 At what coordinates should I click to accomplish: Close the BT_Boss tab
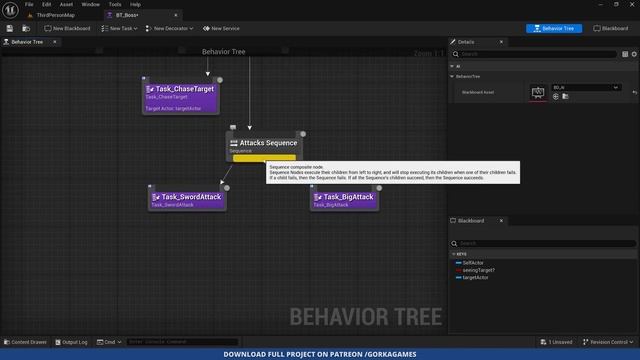(176, 15)
